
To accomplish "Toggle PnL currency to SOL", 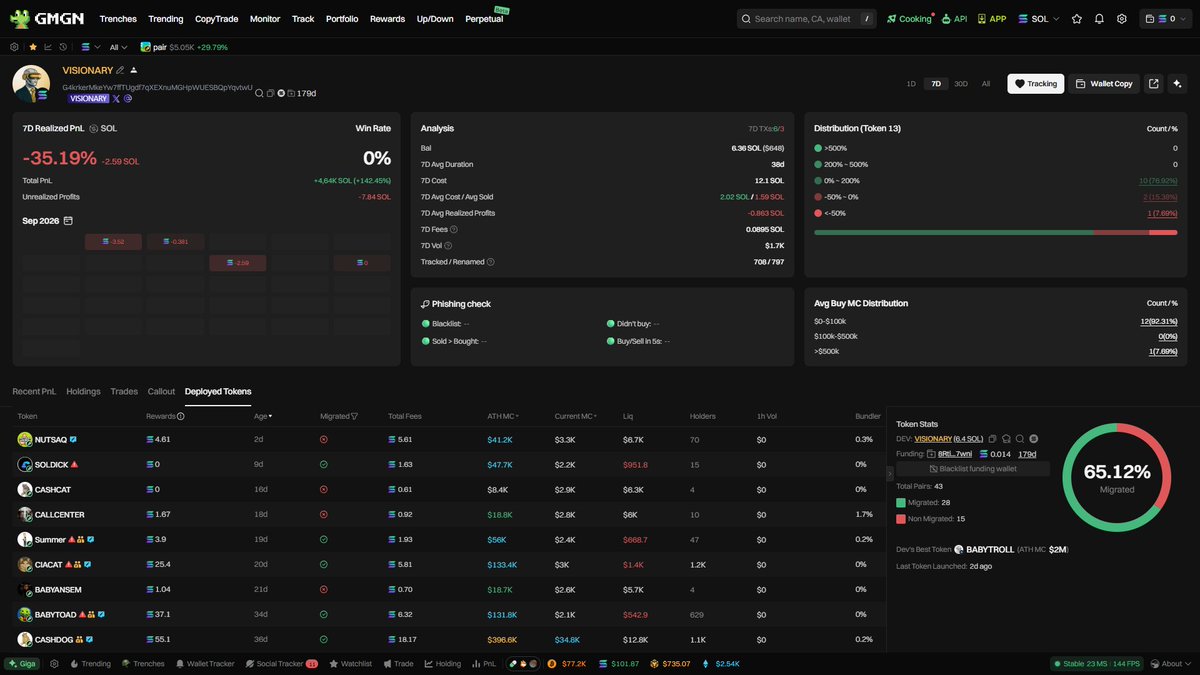I will coord(103,128).
